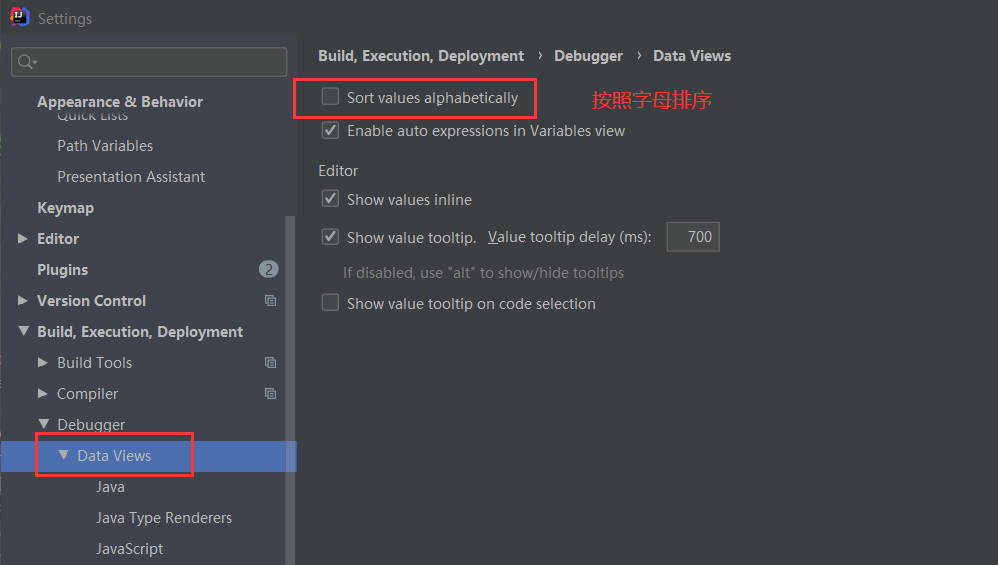
Task: Select Java Type Renderers under Data Views
Action: pyautogui.click(x=163, y=518)
